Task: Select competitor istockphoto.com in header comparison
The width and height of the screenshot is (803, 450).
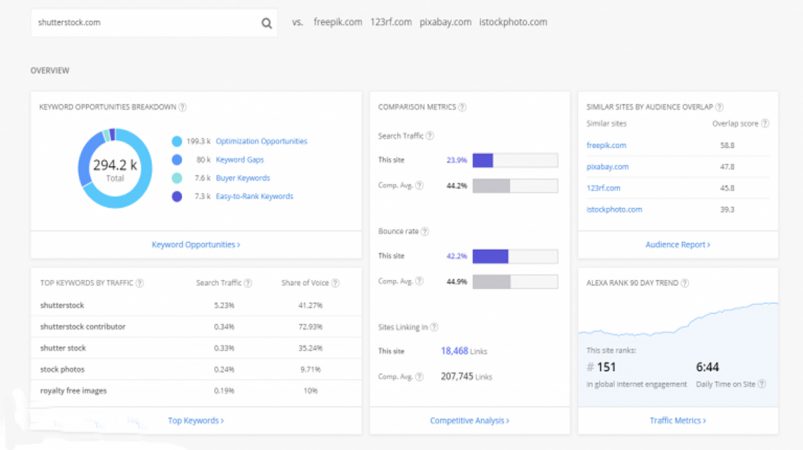Action: pyautogui.click(x=513, y=22)
